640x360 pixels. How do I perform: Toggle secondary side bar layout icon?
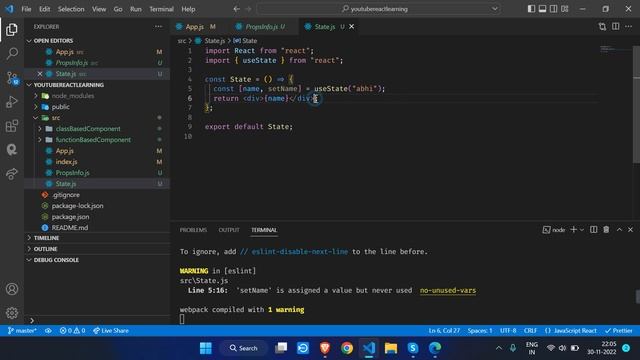[x=553, y=9]
